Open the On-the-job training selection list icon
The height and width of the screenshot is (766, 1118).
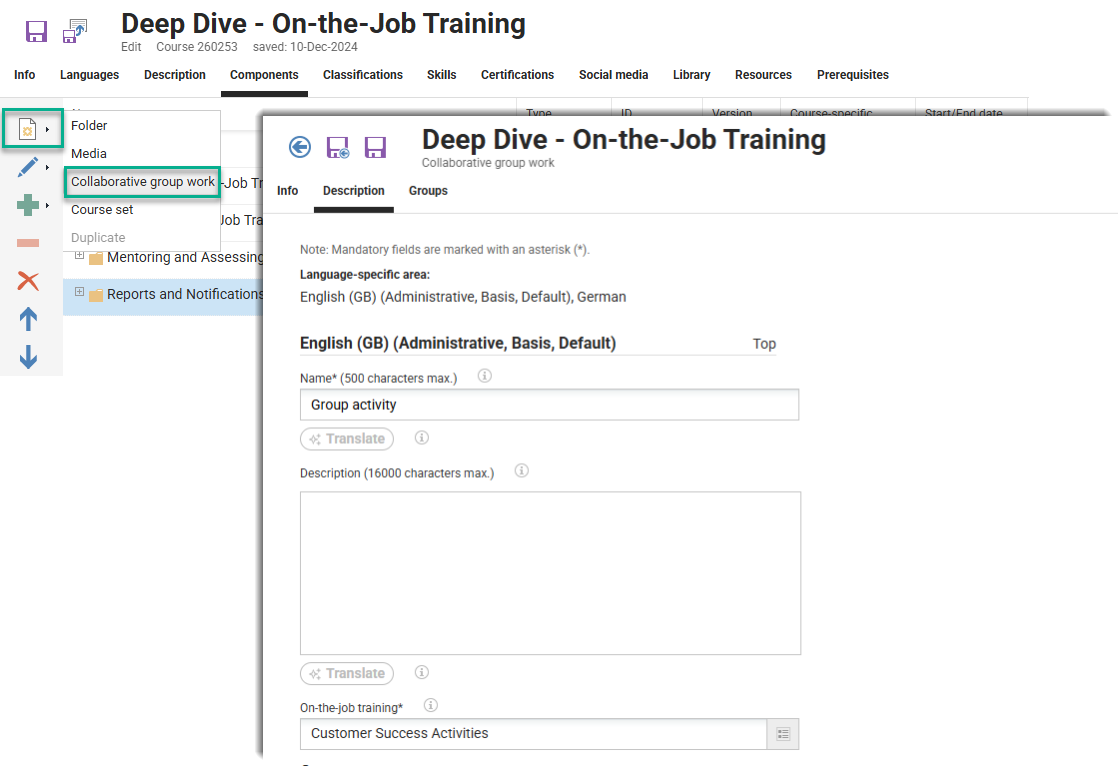tap(784, 733)
